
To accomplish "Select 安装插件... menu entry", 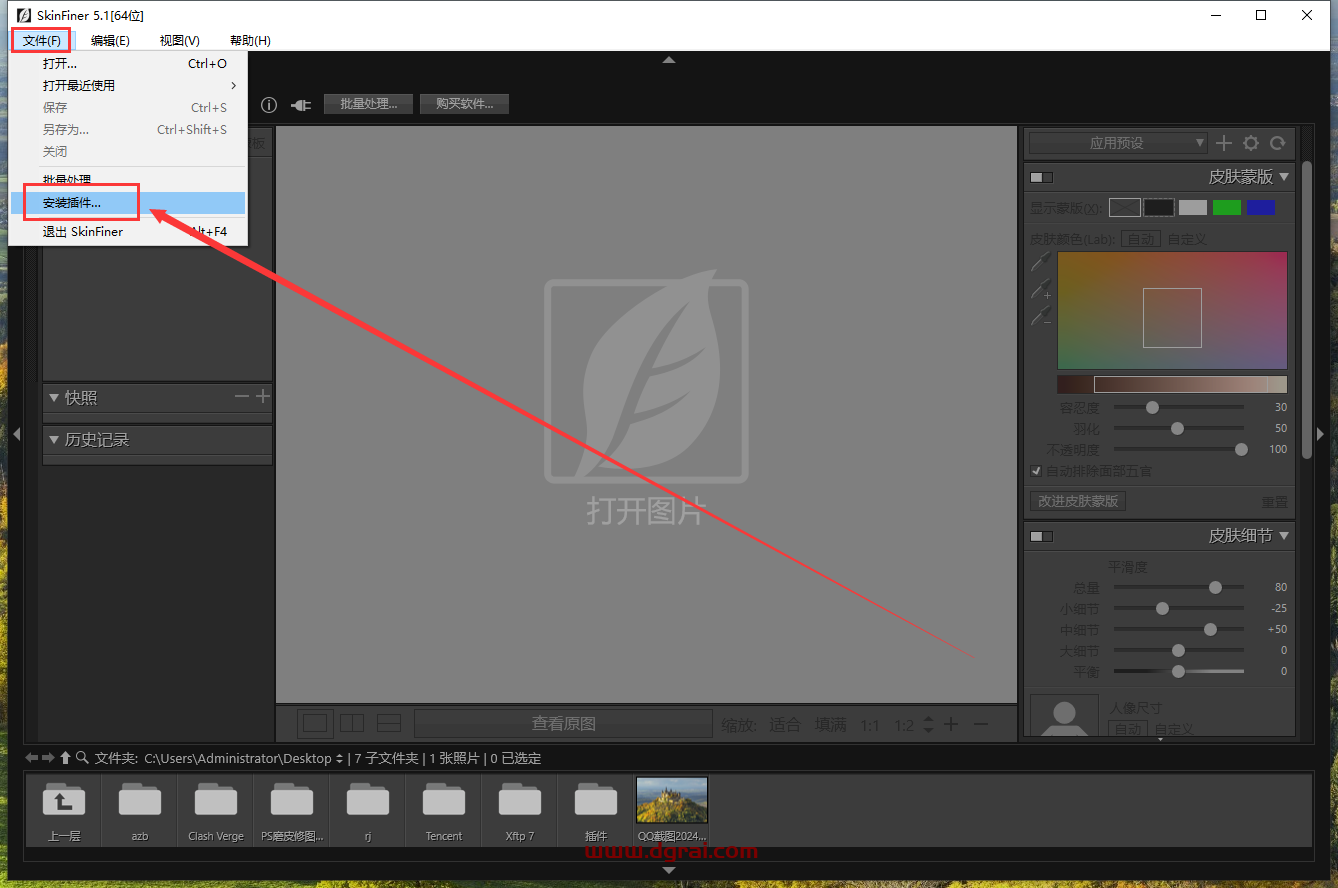I will (72, 203).
